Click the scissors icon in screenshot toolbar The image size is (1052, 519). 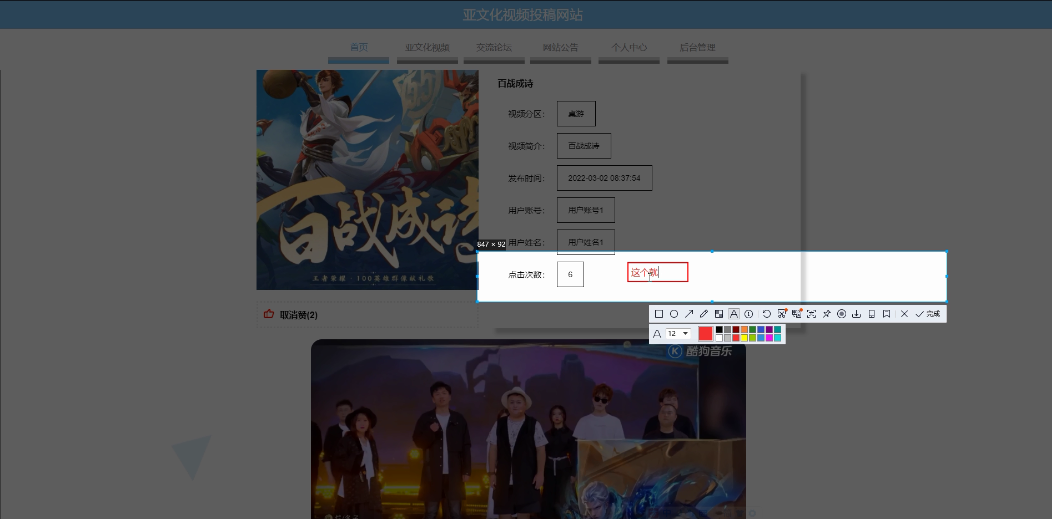[782, 314]
